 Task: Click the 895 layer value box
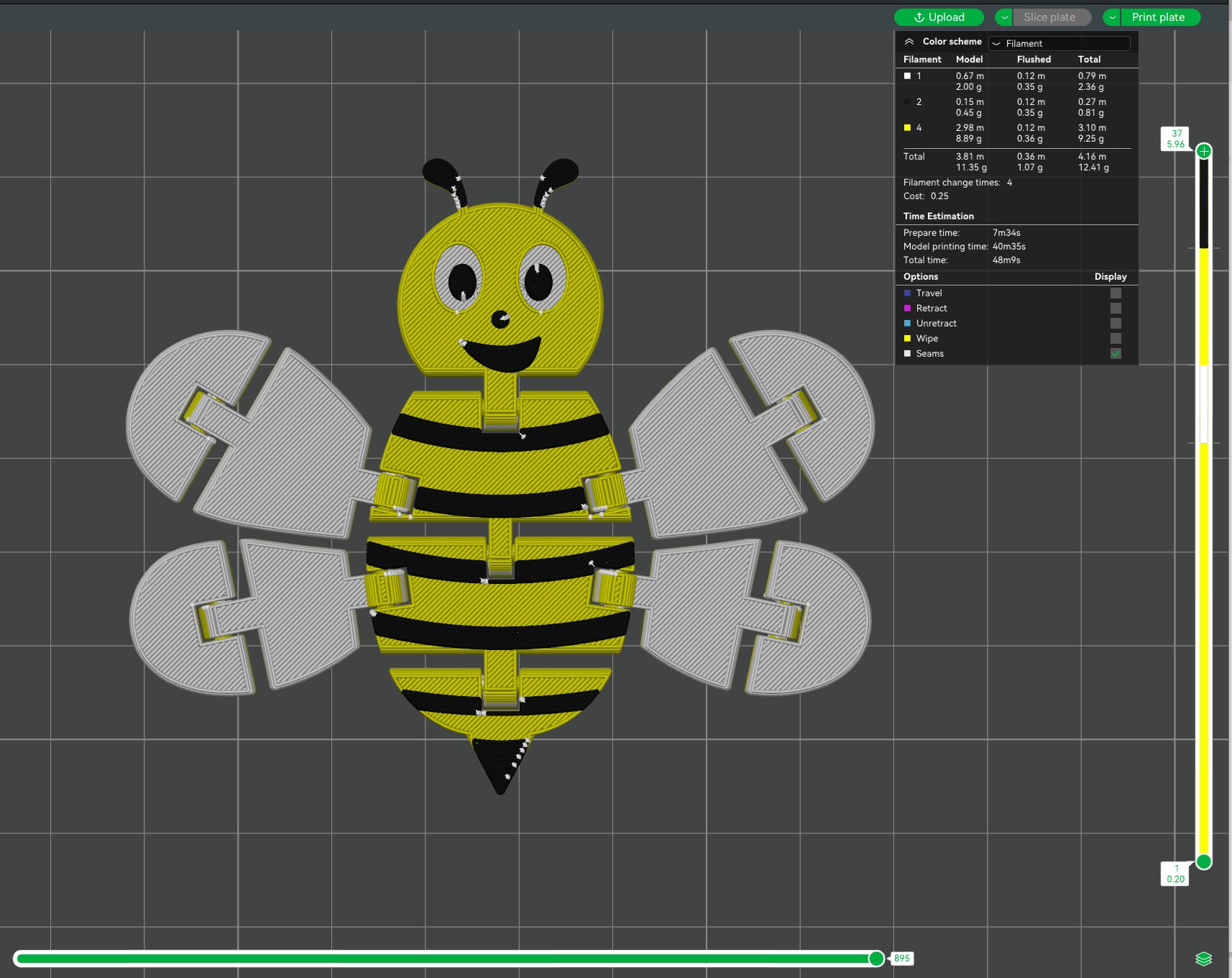[x=903, y=958]
